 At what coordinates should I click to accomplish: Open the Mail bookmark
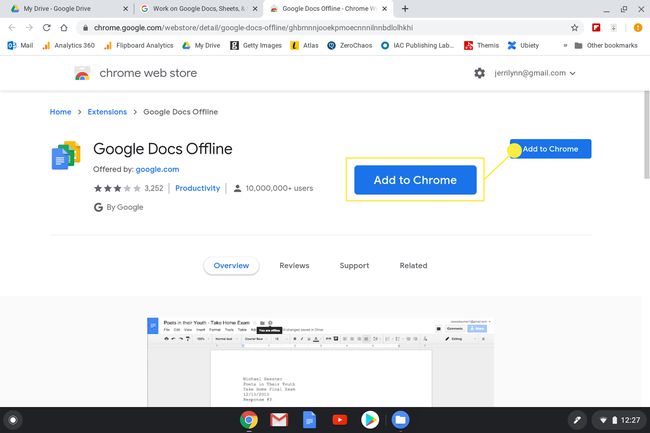pyautogui.click(x=20, y=46)
